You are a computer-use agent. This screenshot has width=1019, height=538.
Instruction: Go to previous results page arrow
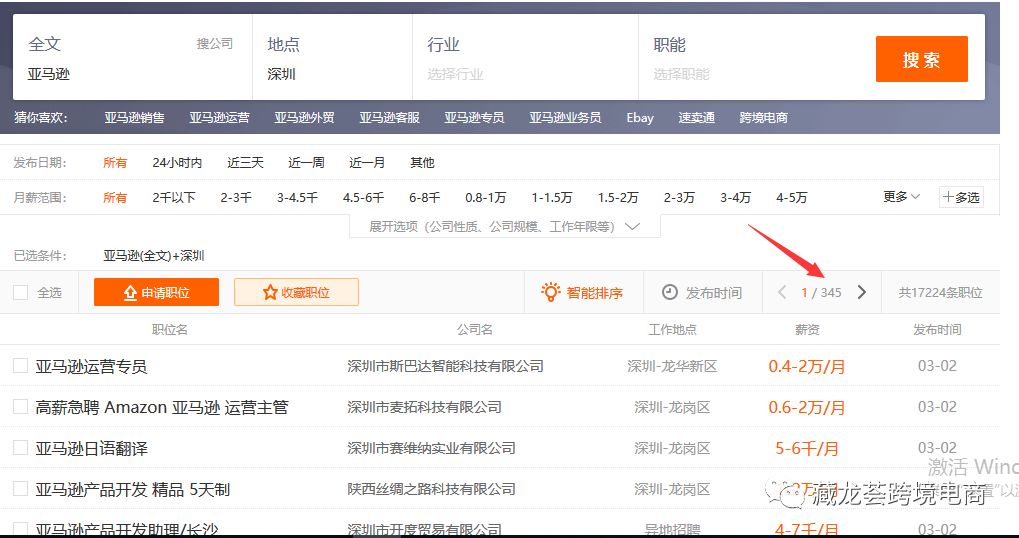(x=782, y=293)
